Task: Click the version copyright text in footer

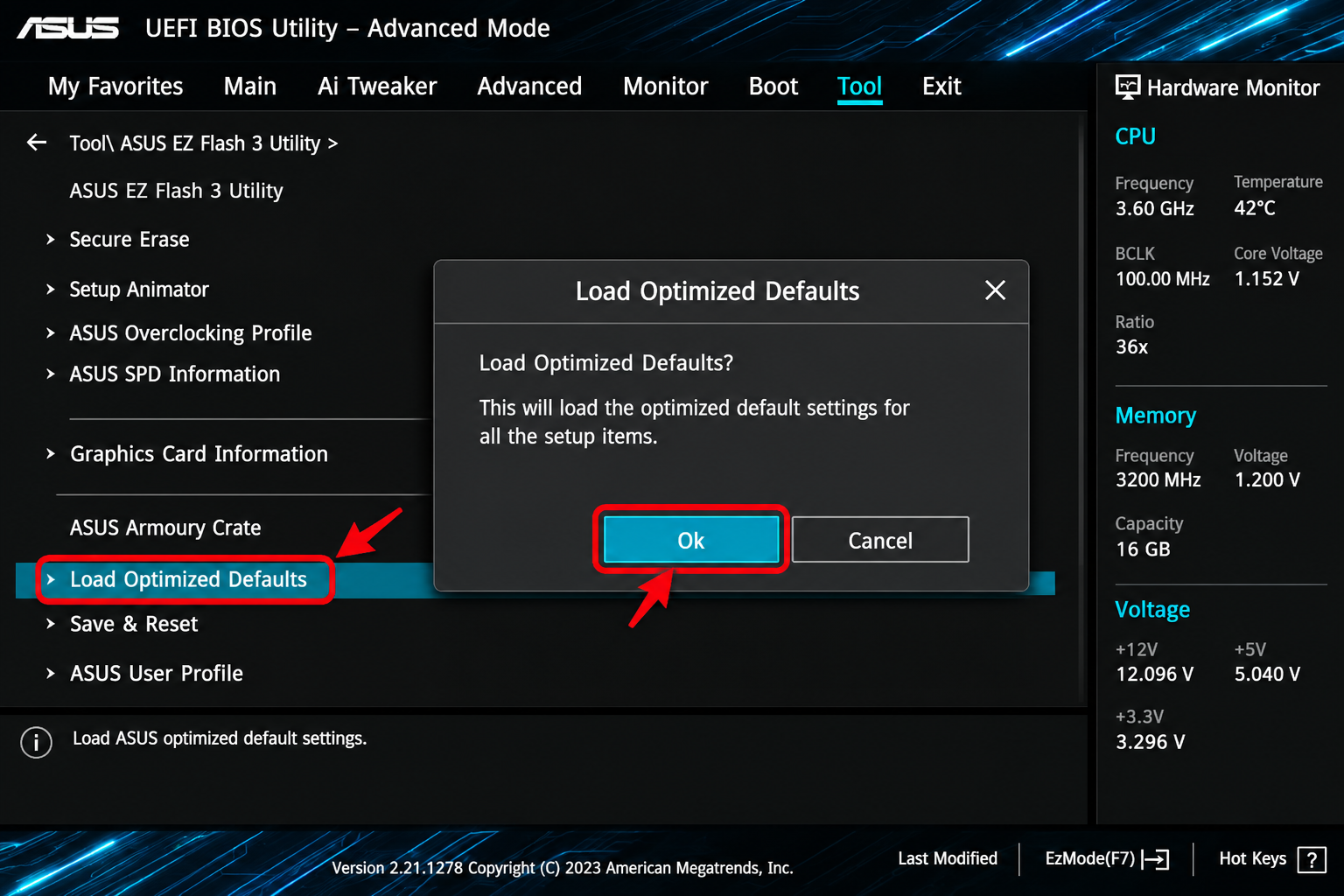Action: click(x=563, y=868)
